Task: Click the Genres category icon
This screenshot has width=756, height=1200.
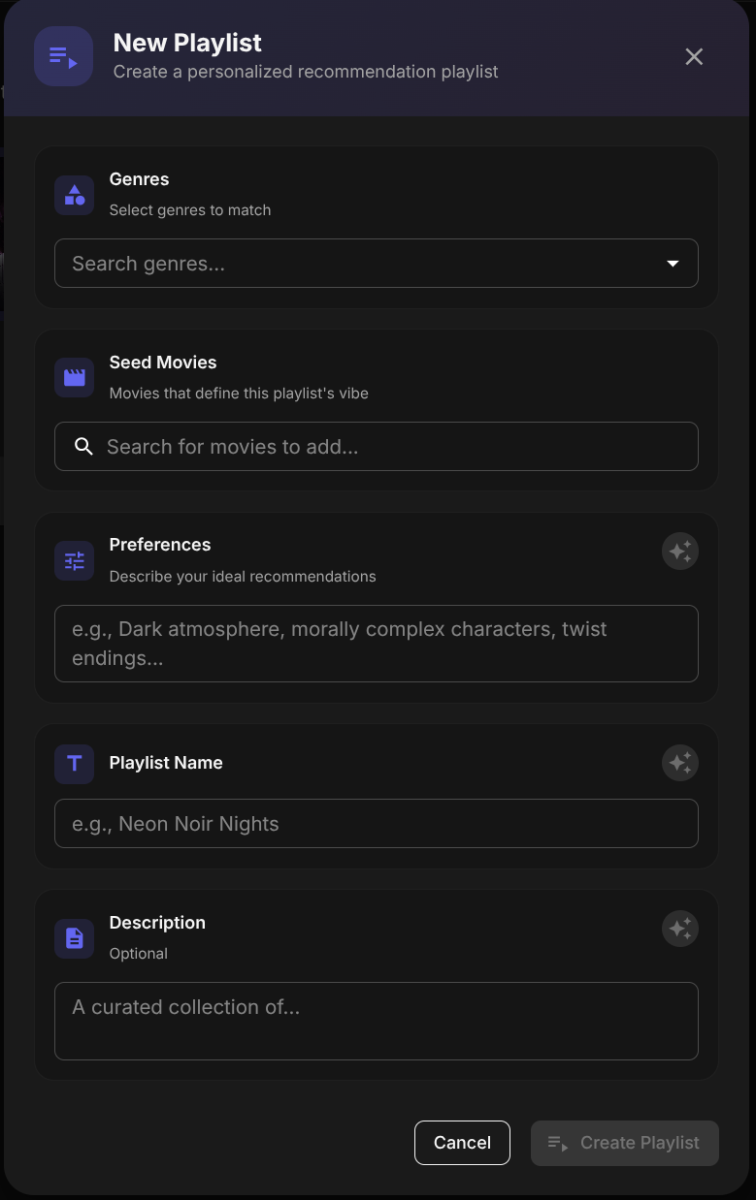Action: (73, 195)
